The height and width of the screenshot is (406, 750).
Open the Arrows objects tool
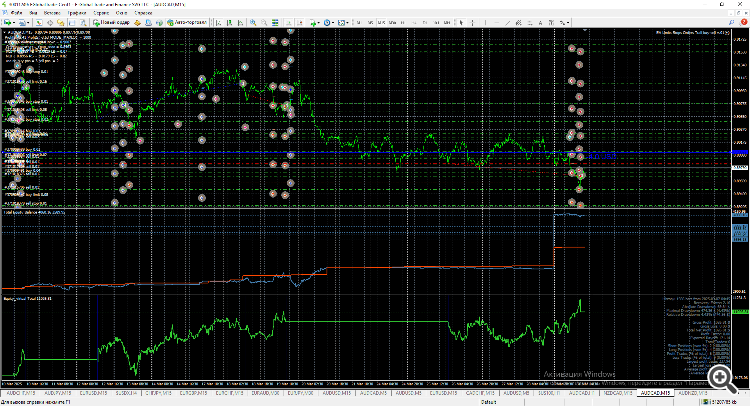click(562, 22)
